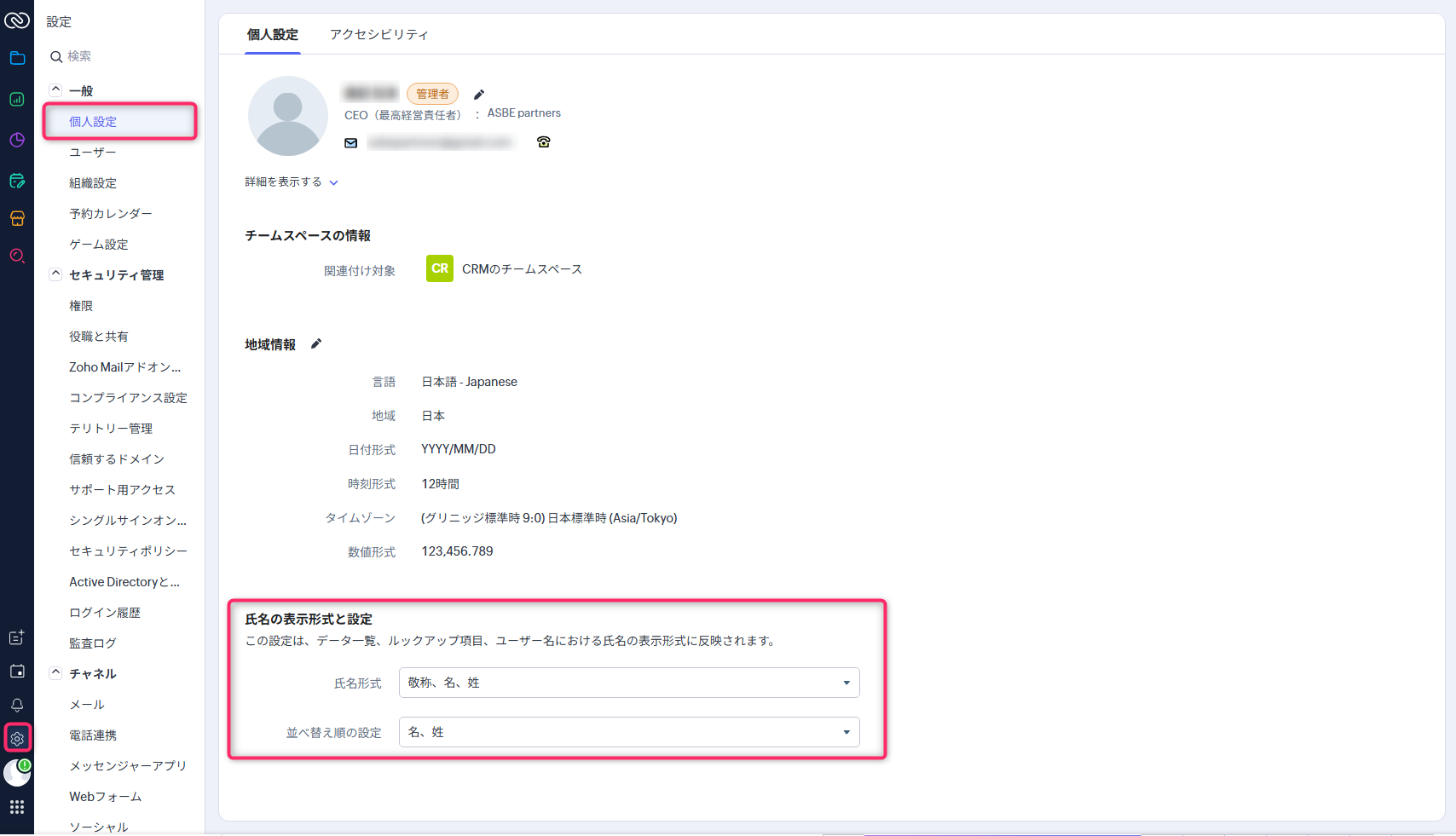Image resolution: width=1456 pixels, height=836 pixels.
Task: Open the notifications bell icon
Action: pos(17,705)
